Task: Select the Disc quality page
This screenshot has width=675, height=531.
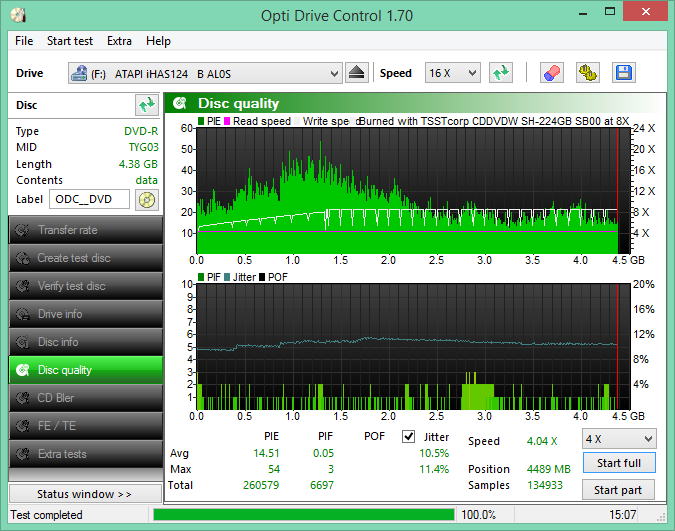Action: [86, 370]
